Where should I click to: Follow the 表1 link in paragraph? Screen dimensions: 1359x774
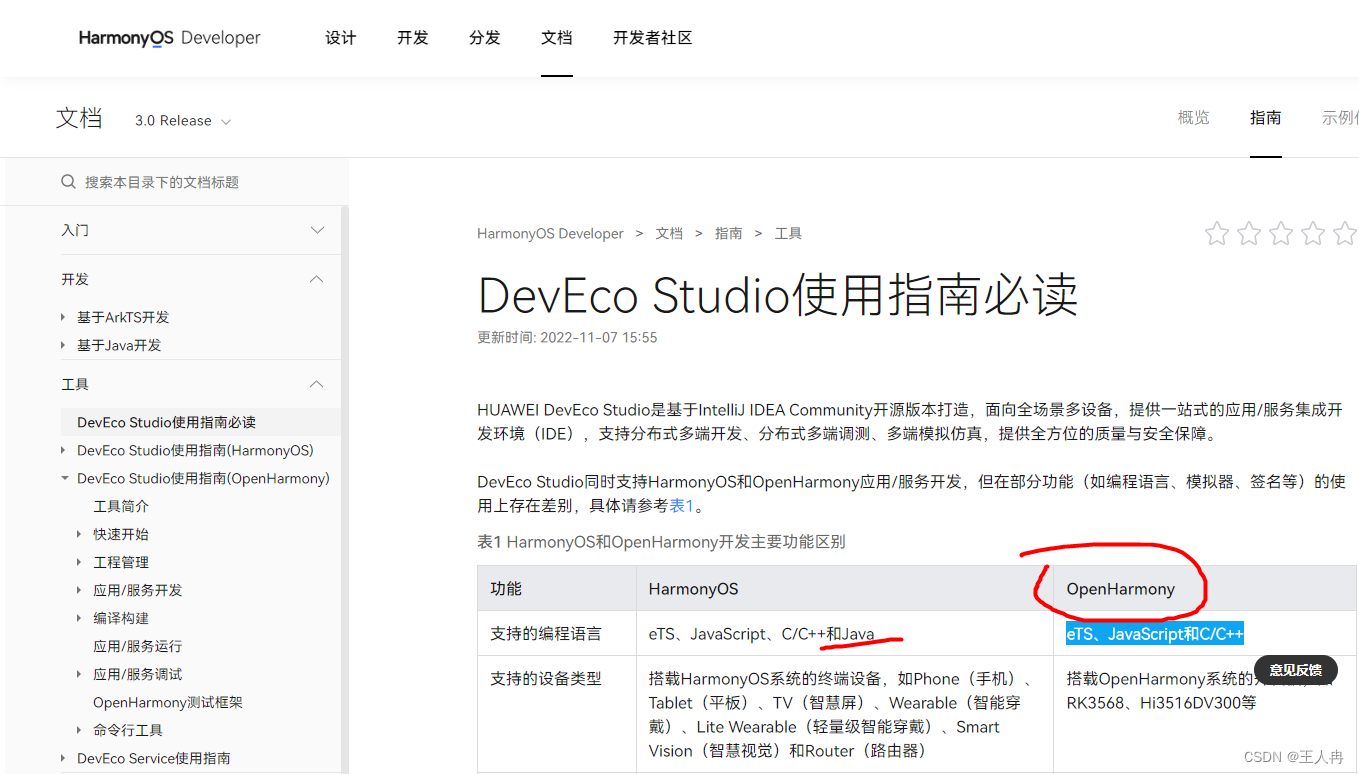click(681, 506)
